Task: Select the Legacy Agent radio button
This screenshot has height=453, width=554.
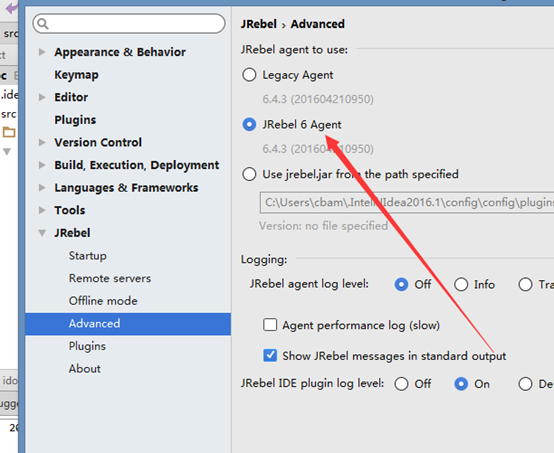Action: [x=249, y=75]
